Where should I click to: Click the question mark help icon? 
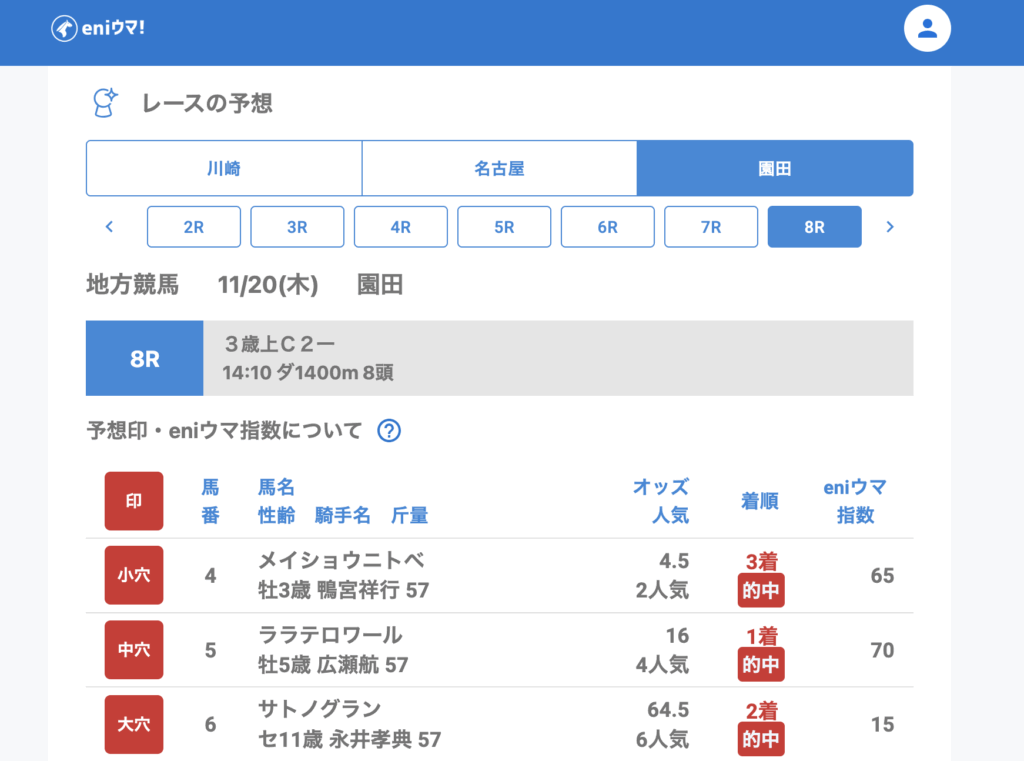click(x=389, y=431)
